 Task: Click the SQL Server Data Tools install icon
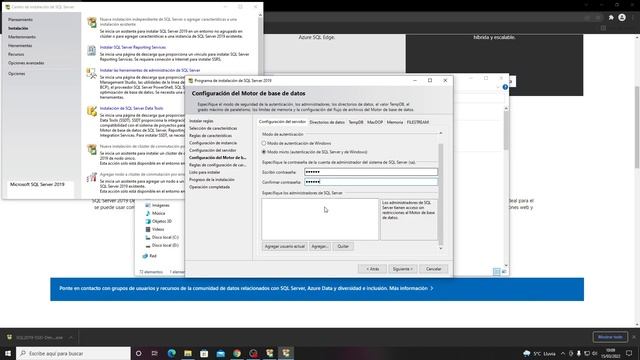tap(92, 111)
